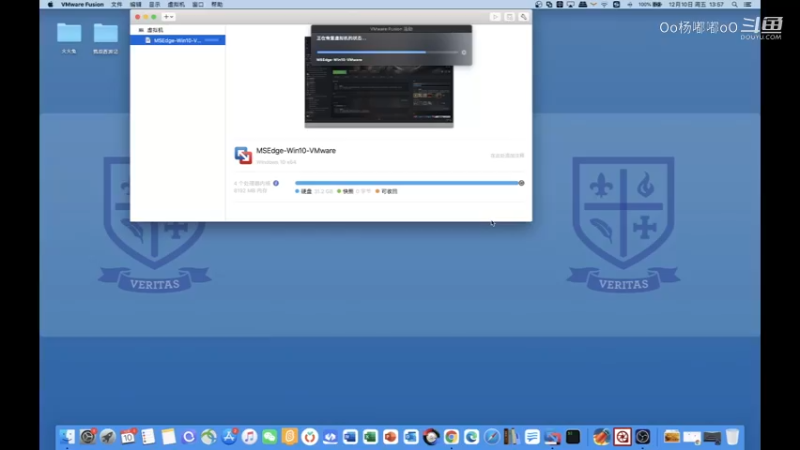
Task: Open App Store in the Dock
Action: click(229, 437)
